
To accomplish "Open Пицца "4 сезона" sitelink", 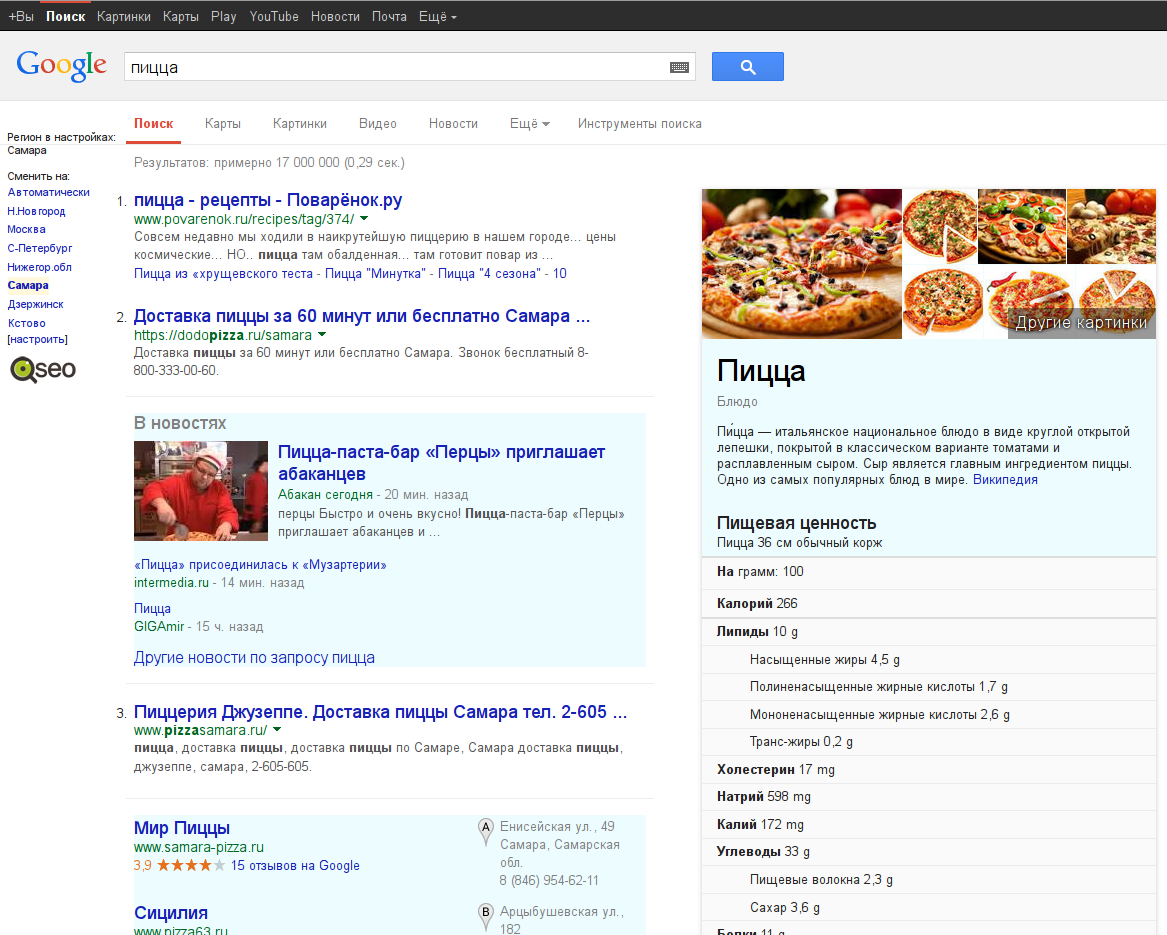I will (489, 273).
